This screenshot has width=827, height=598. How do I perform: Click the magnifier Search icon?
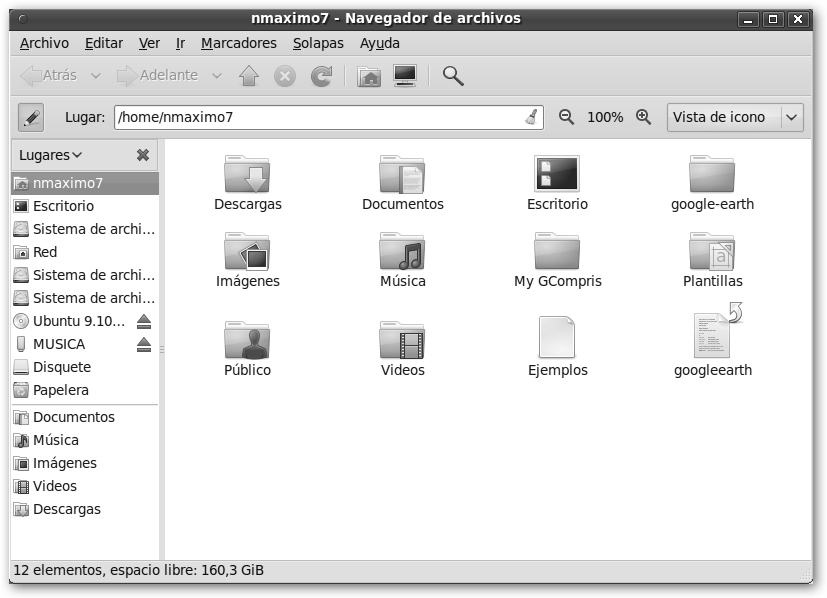[x=453, y=76]
